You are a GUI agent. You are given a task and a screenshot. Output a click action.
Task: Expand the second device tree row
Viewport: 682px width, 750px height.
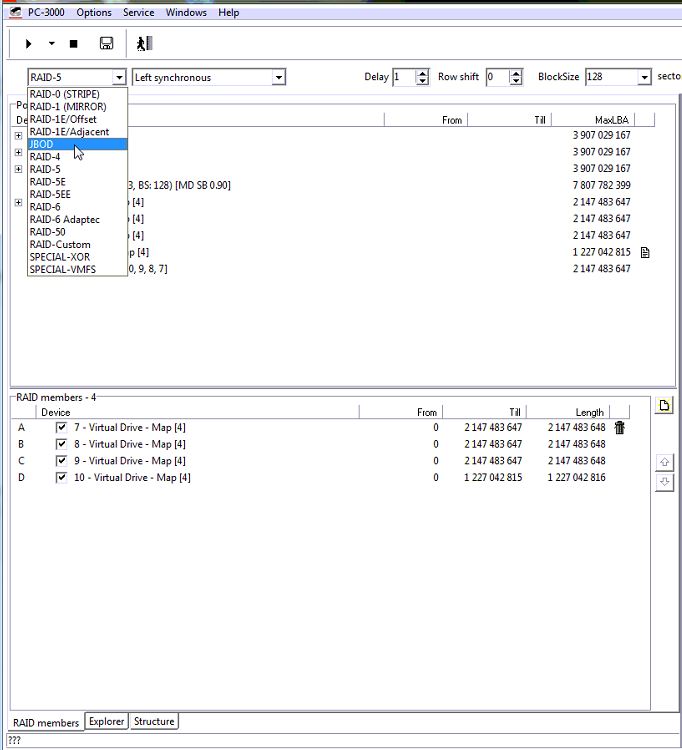click(x=18, y=153)
